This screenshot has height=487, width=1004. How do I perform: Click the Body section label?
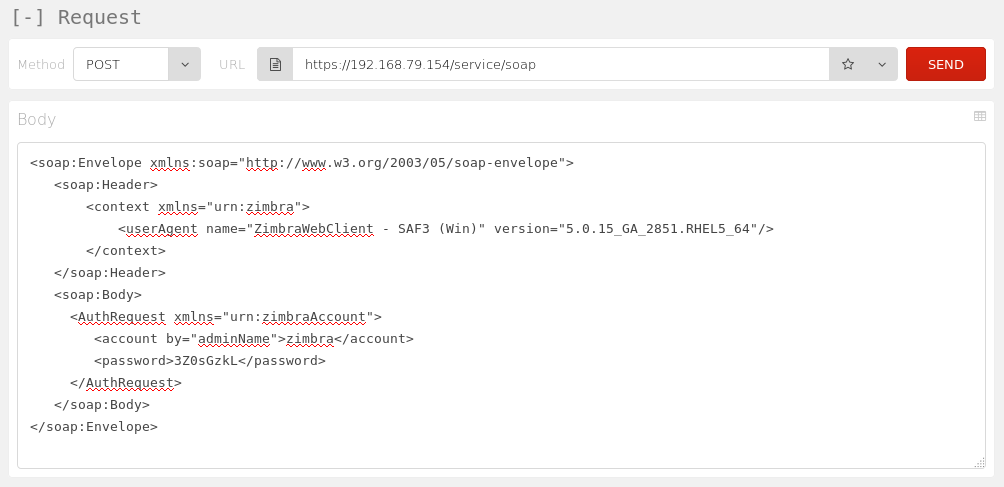pyautogui.click(x=36, y=120)
